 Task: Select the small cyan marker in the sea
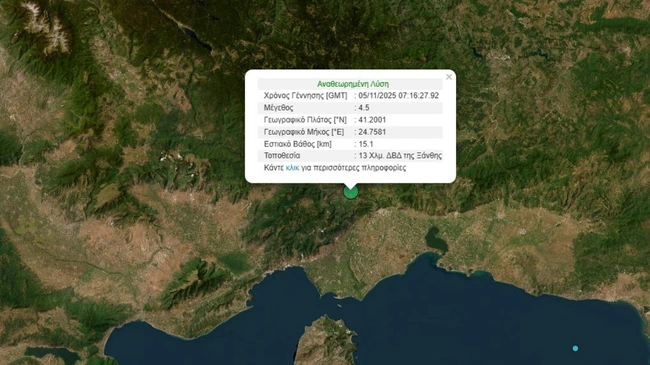coord(575,348)
